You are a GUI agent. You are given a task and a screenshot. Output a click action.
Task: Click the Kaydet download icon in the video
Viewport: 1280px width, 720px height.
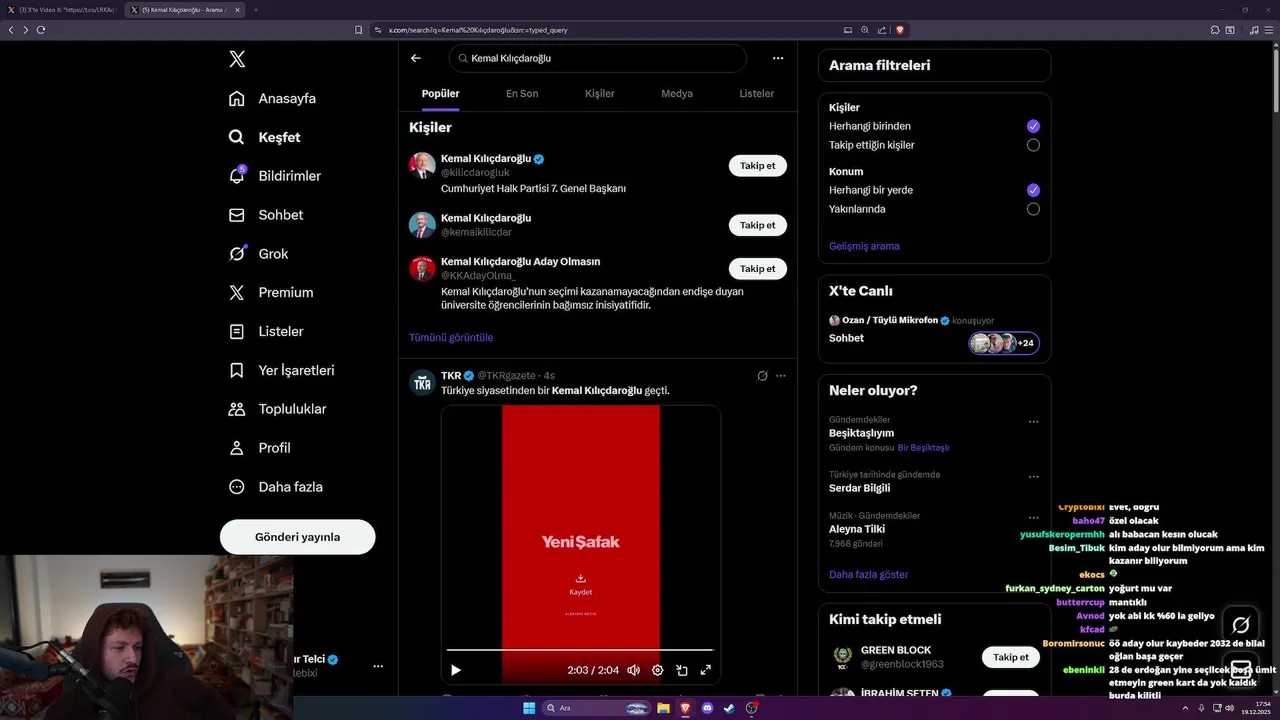580,579
